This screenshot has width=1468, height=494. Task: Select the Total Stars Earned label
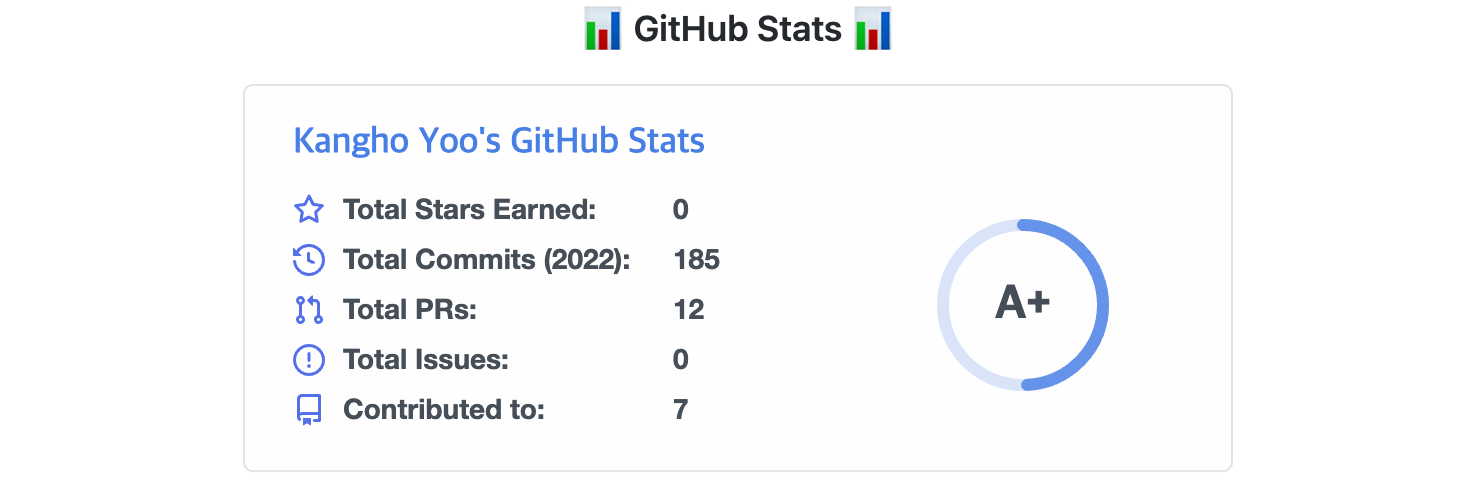pyautogui.click(x=469, y=210)
